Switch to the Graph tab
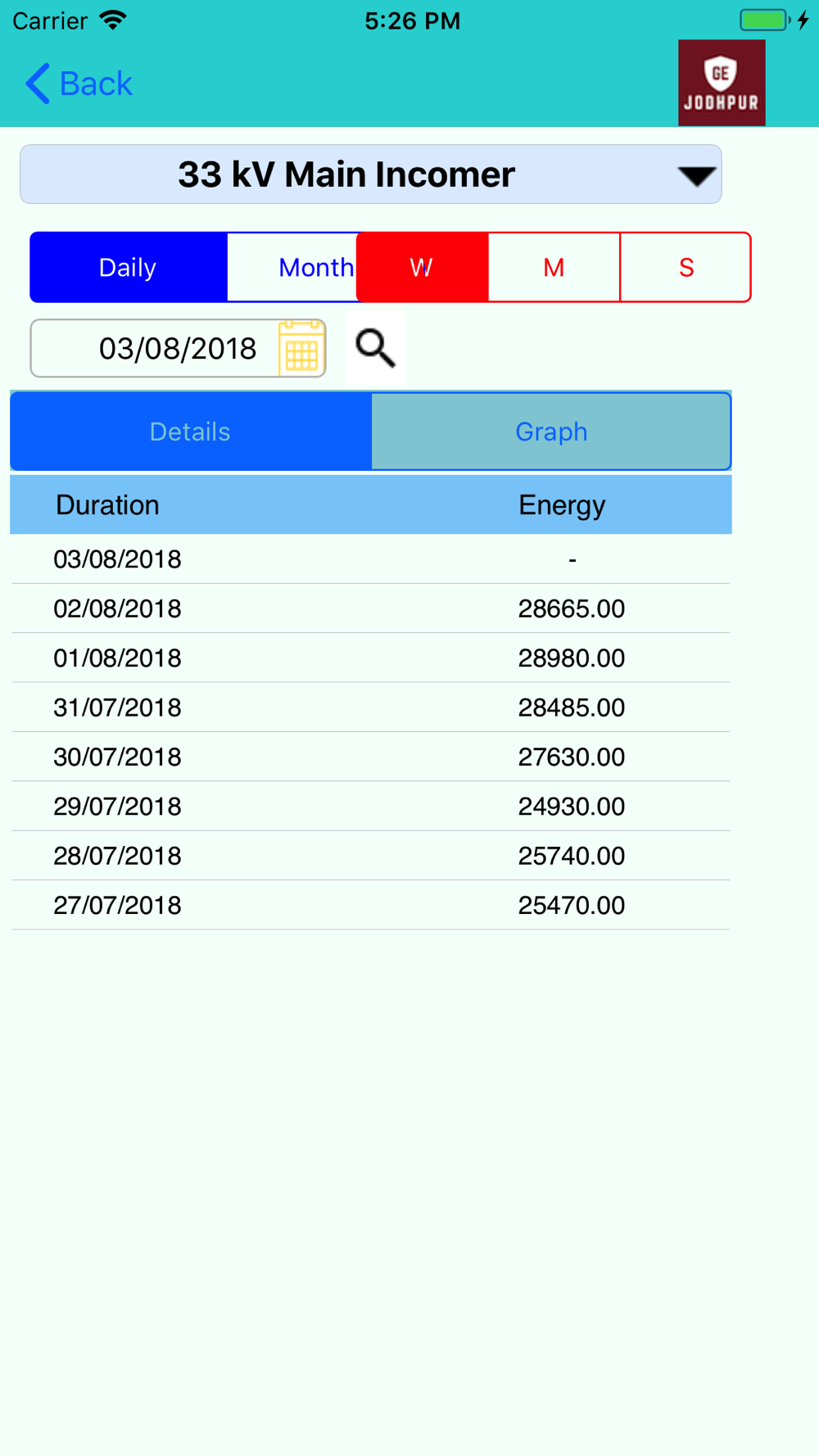Viewport: 819px width, 1456px height. (x=551, y=432)
